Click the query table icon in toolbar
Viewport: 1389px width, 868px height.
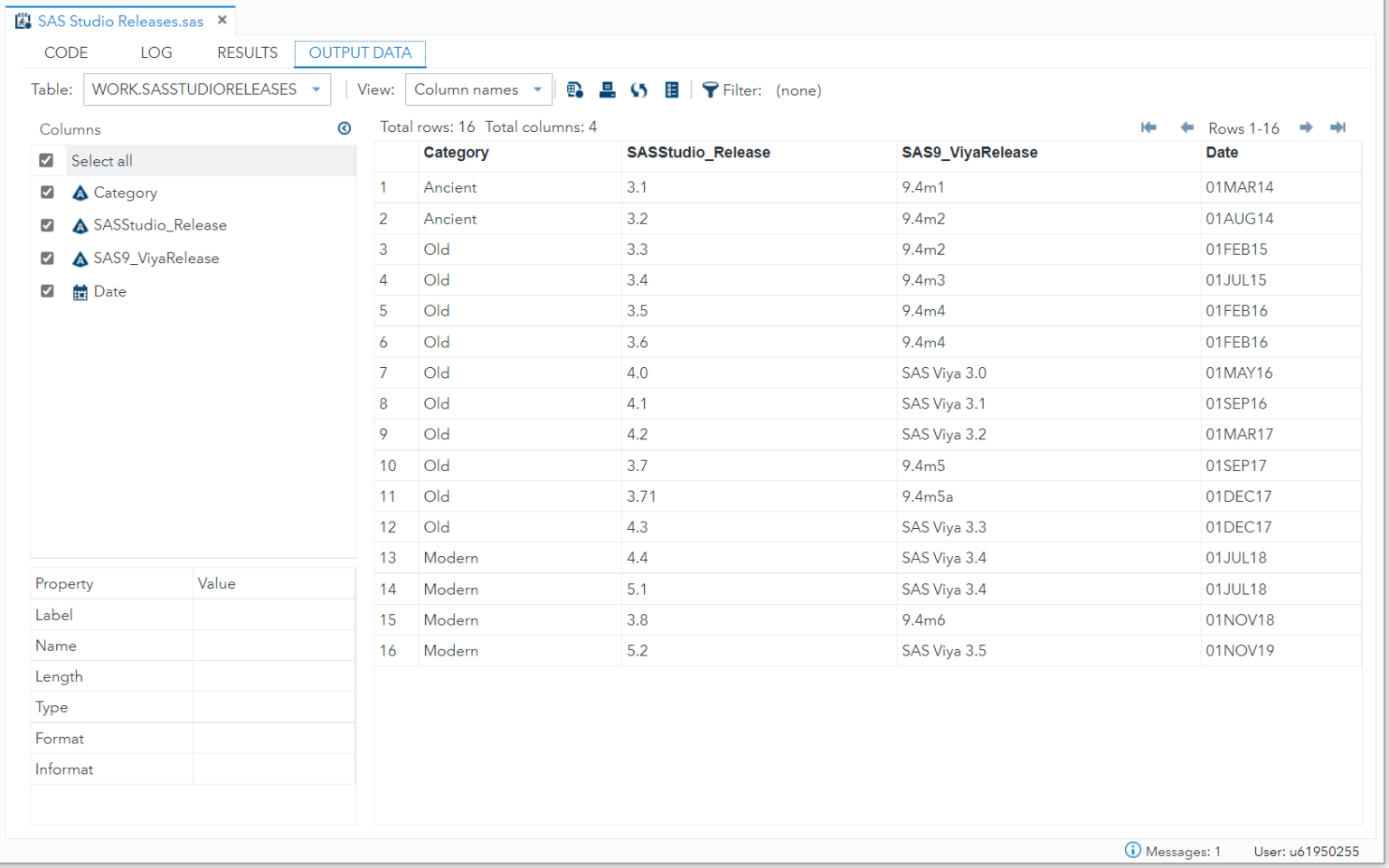(x=574, y=90)
